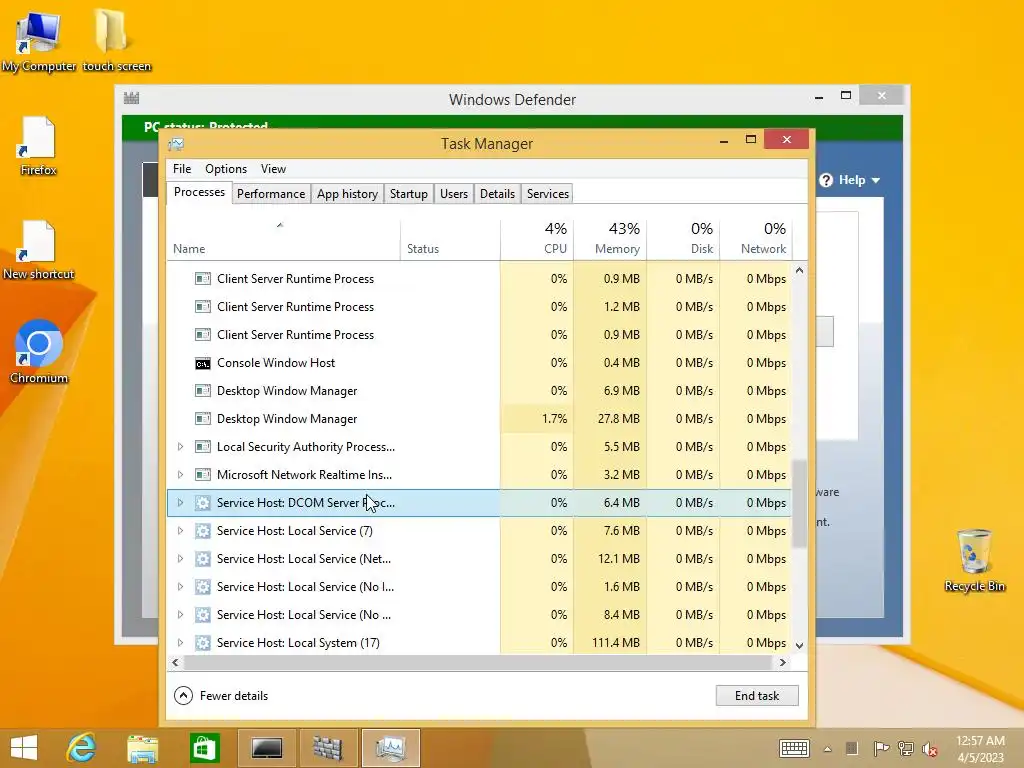This screenshot has width=1024, height=768.
Task: Open the touch screen folder icon
Action: (116, 42)
